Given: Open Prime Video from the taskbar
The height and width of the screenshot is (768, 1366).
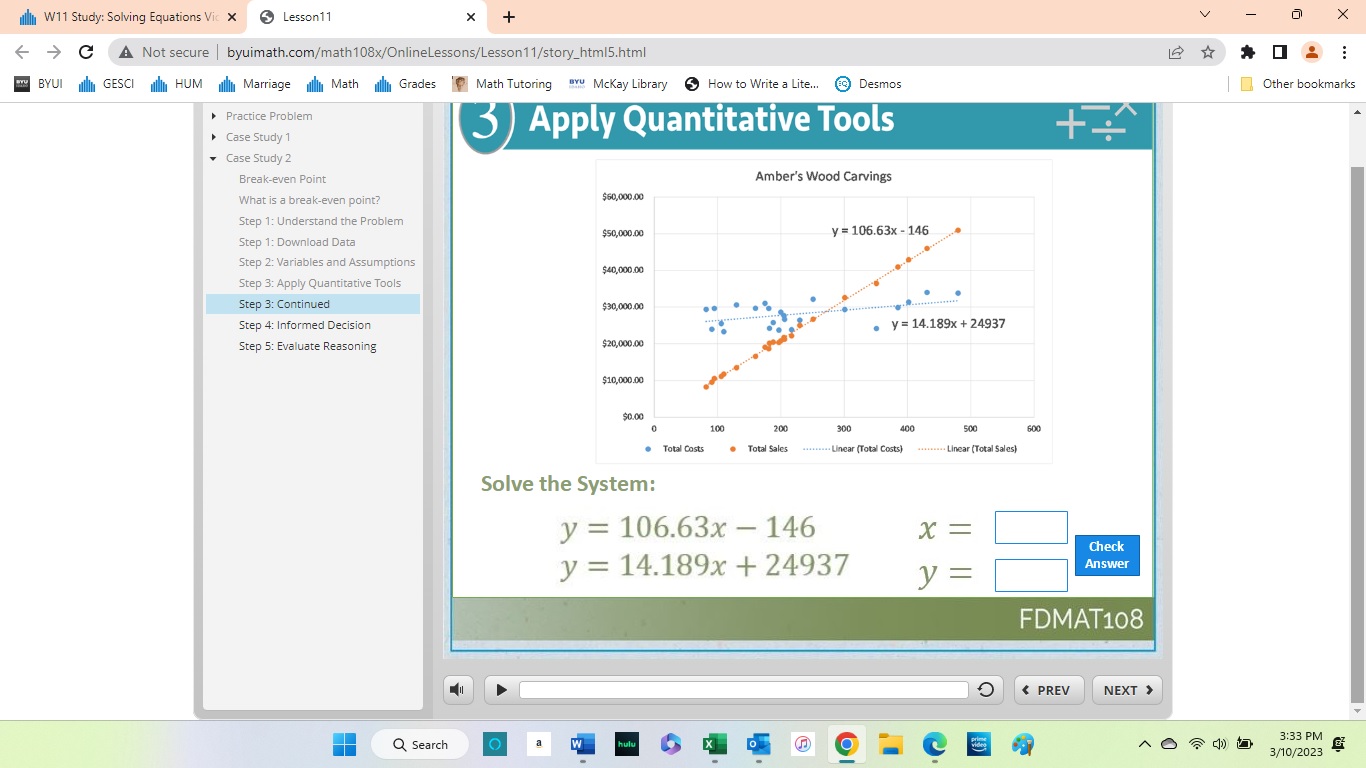Looking at the screenshot, I should (978, 744).
